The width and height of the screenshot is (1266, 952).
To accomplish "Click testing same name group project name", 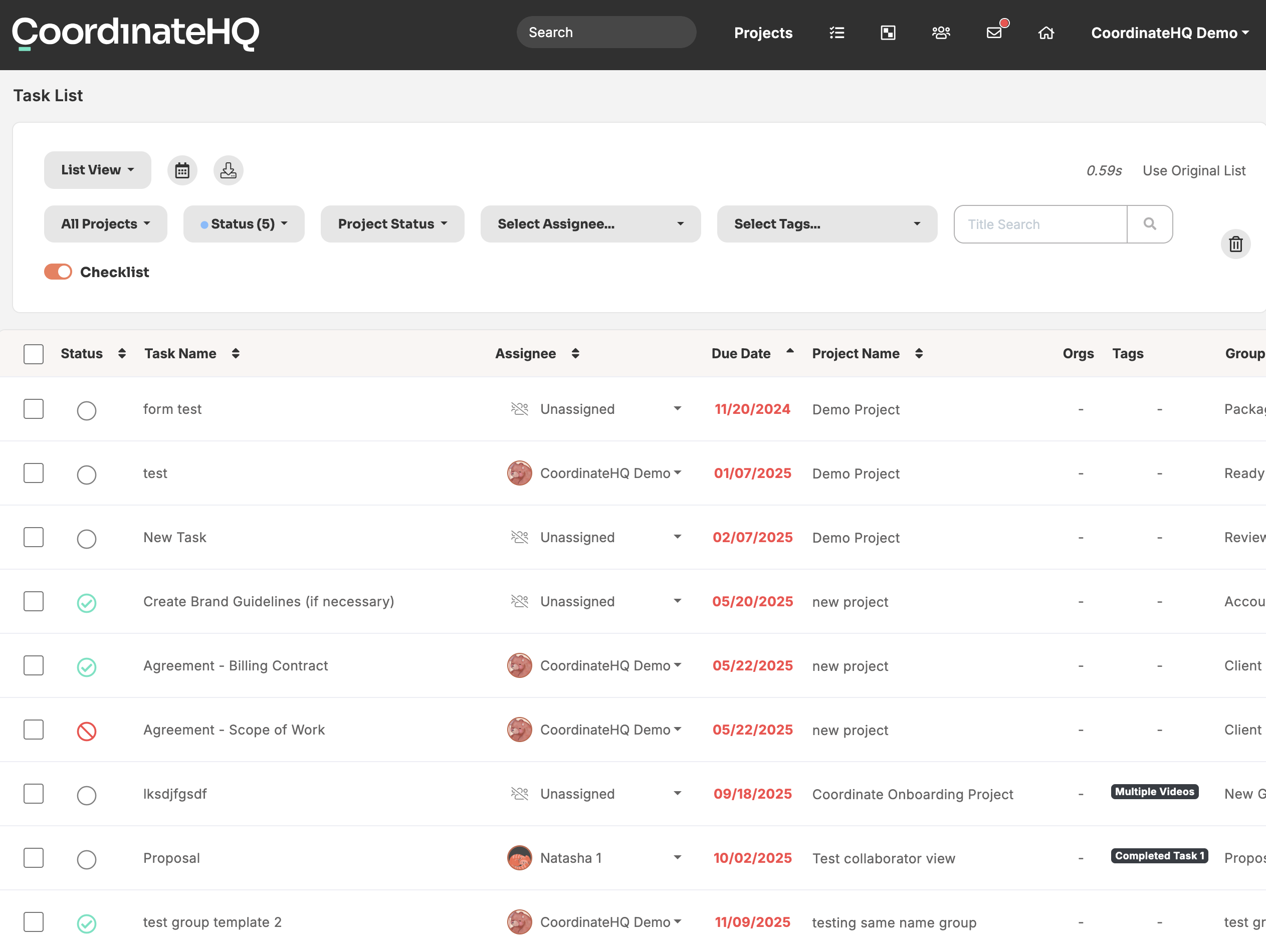I will tap(894, 922).
